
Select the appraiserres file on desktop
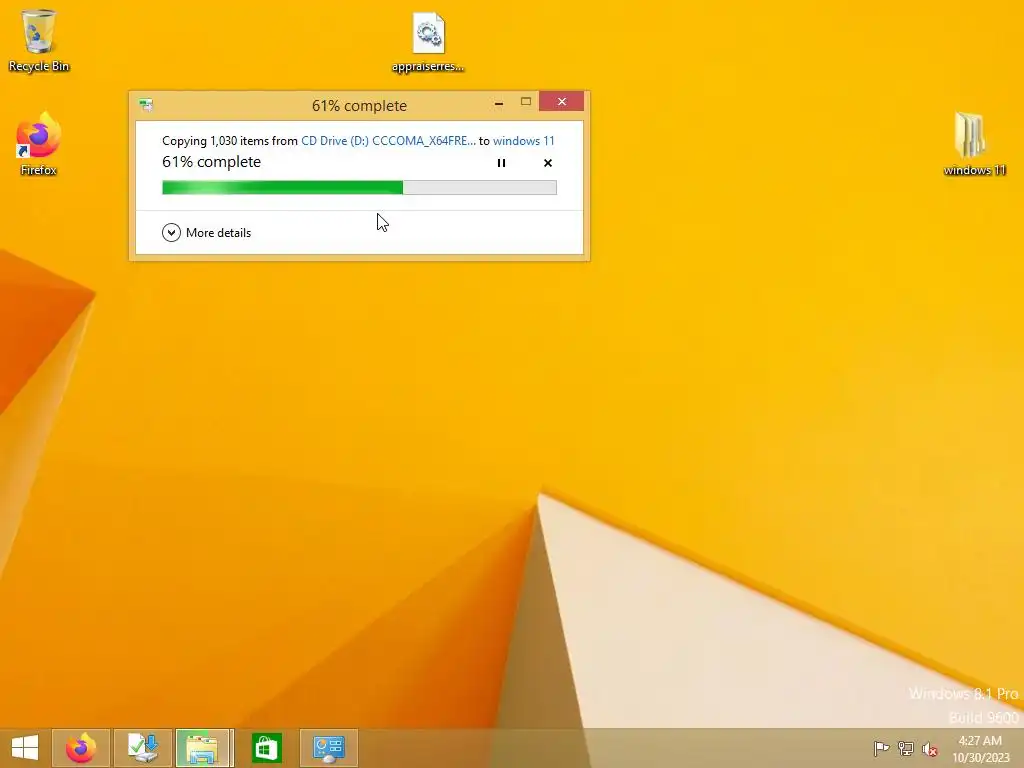(428, 42)
